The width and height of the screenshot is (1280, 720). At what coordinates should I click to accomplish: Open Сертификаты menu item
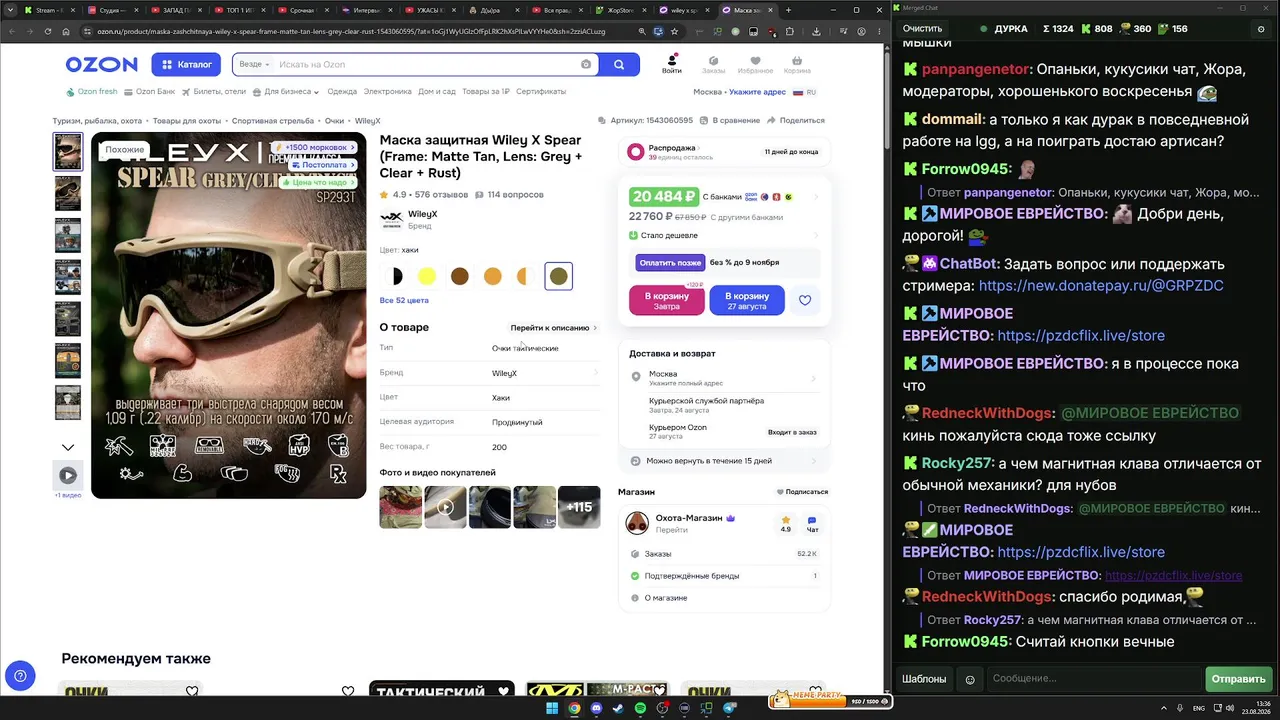[541, 92]
